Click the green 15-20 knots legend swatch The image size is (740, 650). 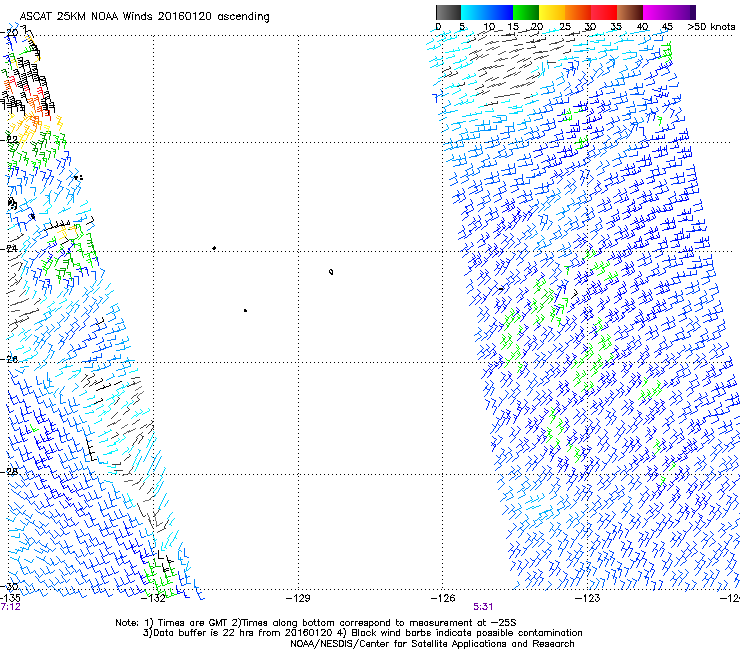[526, 12]
